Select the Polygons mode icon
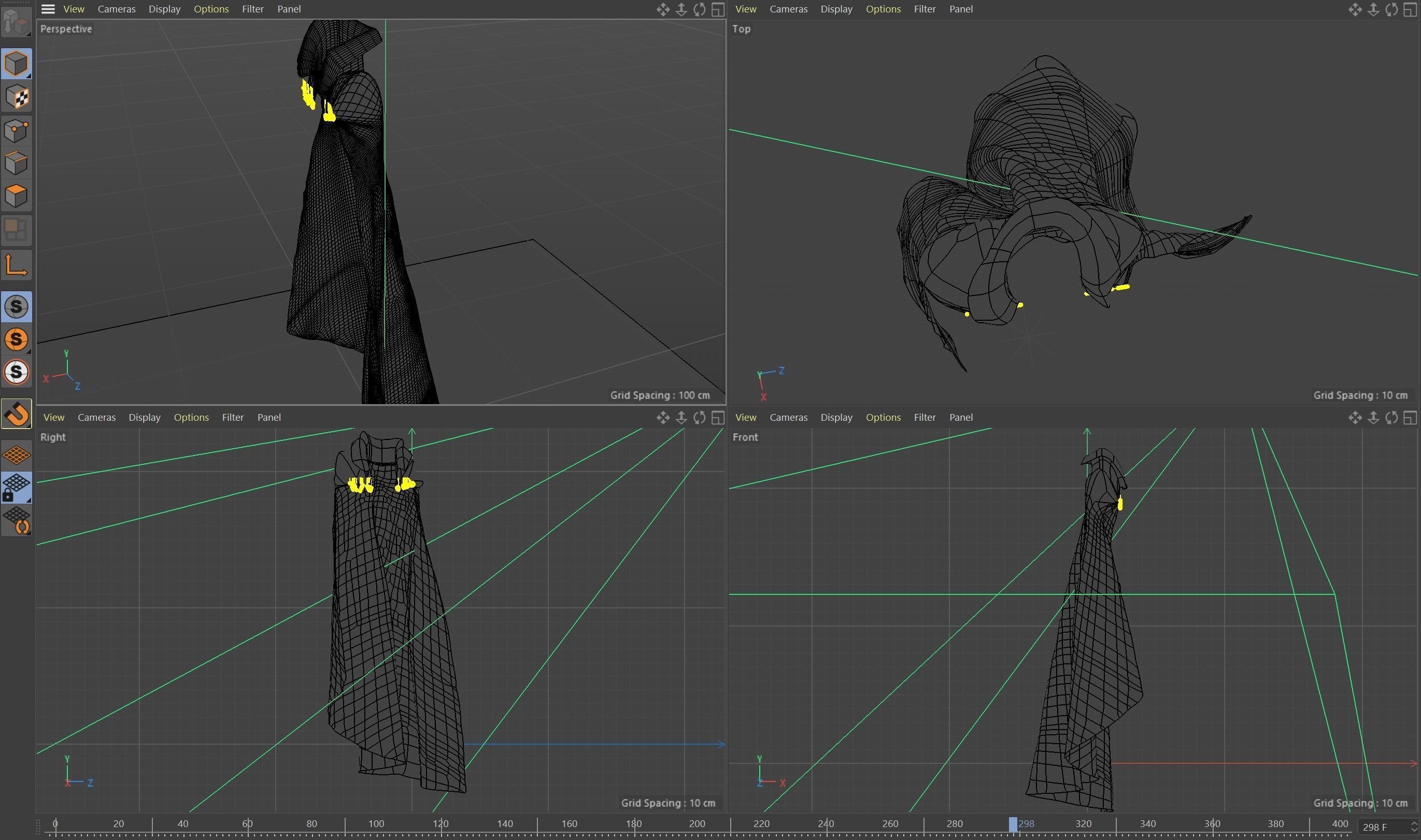 pos(16,194)
